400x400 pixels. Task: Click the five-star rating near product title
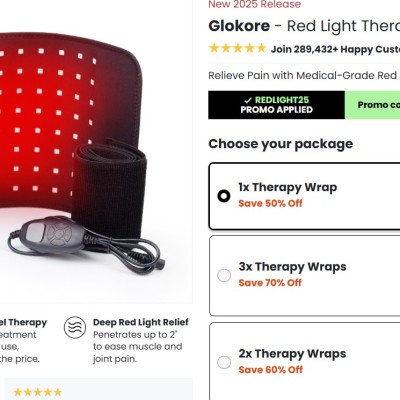pyautogui.click(x=237, y=48)
